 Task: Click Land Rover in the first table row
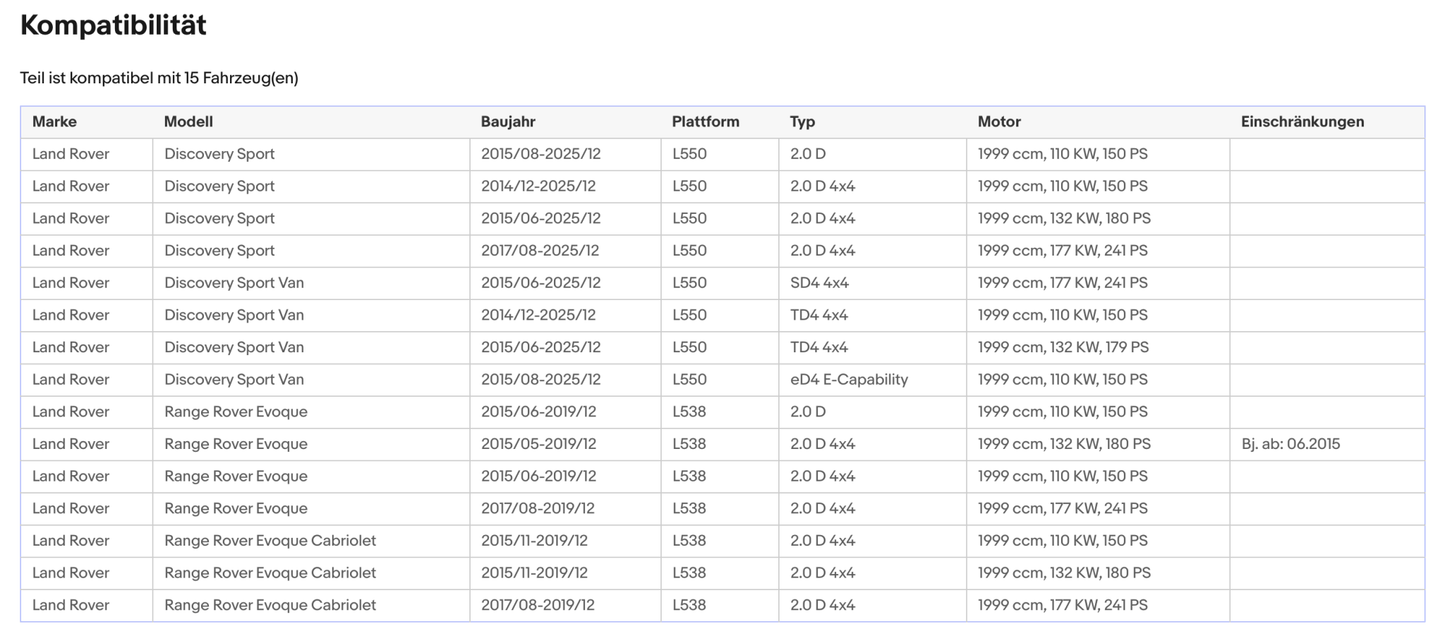coord(70,154)
